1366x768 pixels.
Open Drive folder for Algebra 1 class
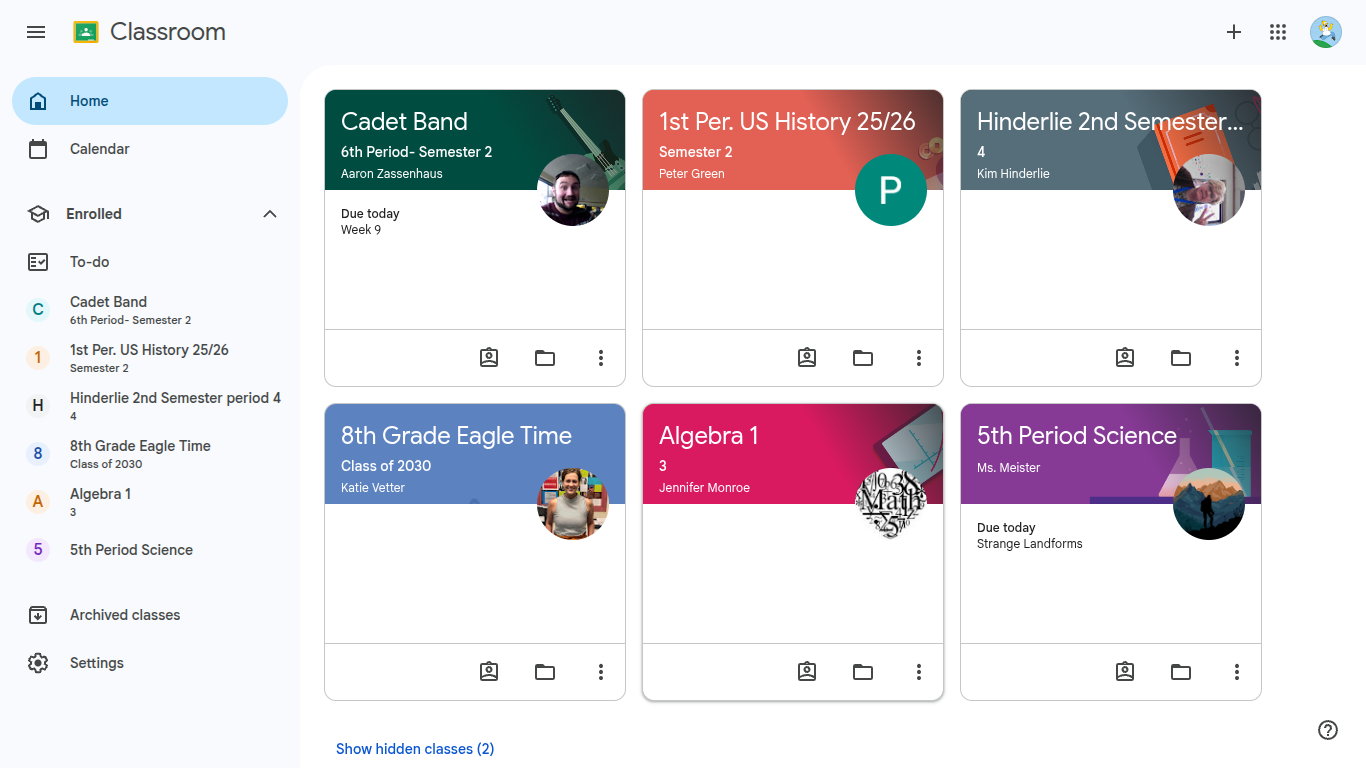pyautogui.click(x=863, y=672)
